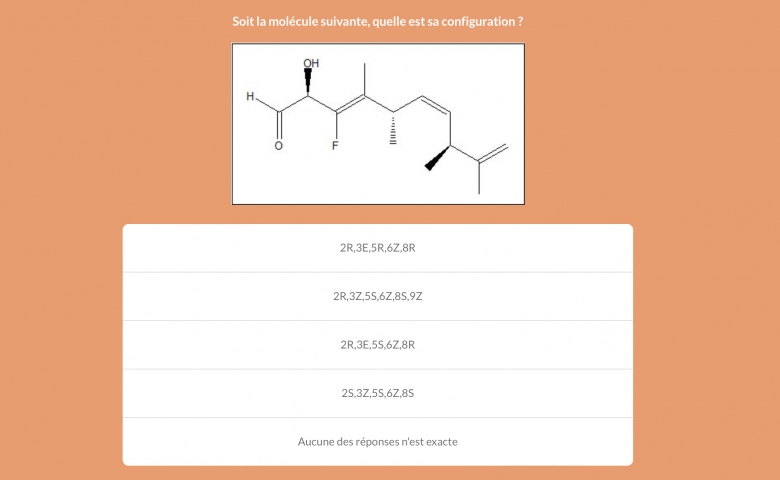Click the question heading about configuration
780x480 pixels.
pos(378,21)
